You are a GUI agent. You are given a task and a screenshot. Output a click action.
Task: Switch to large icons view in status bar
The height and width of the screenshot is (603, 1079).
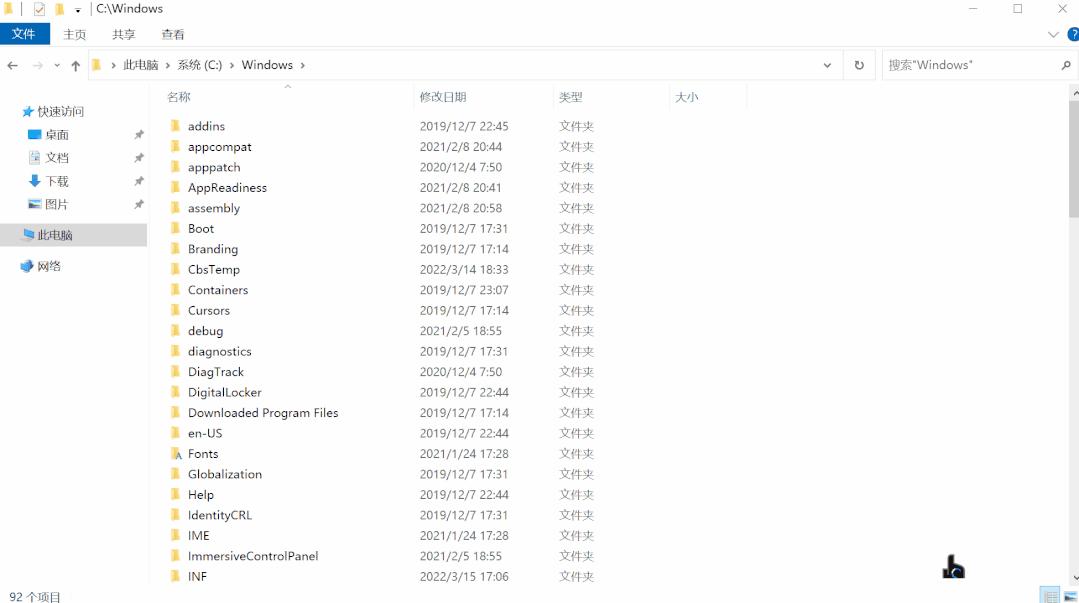[1070, 596]
